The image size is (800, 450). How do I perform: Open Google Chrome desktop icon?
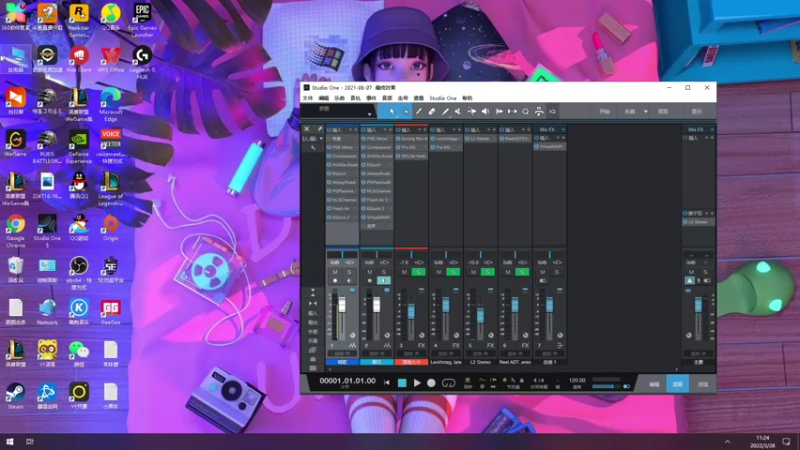point(15,231)
